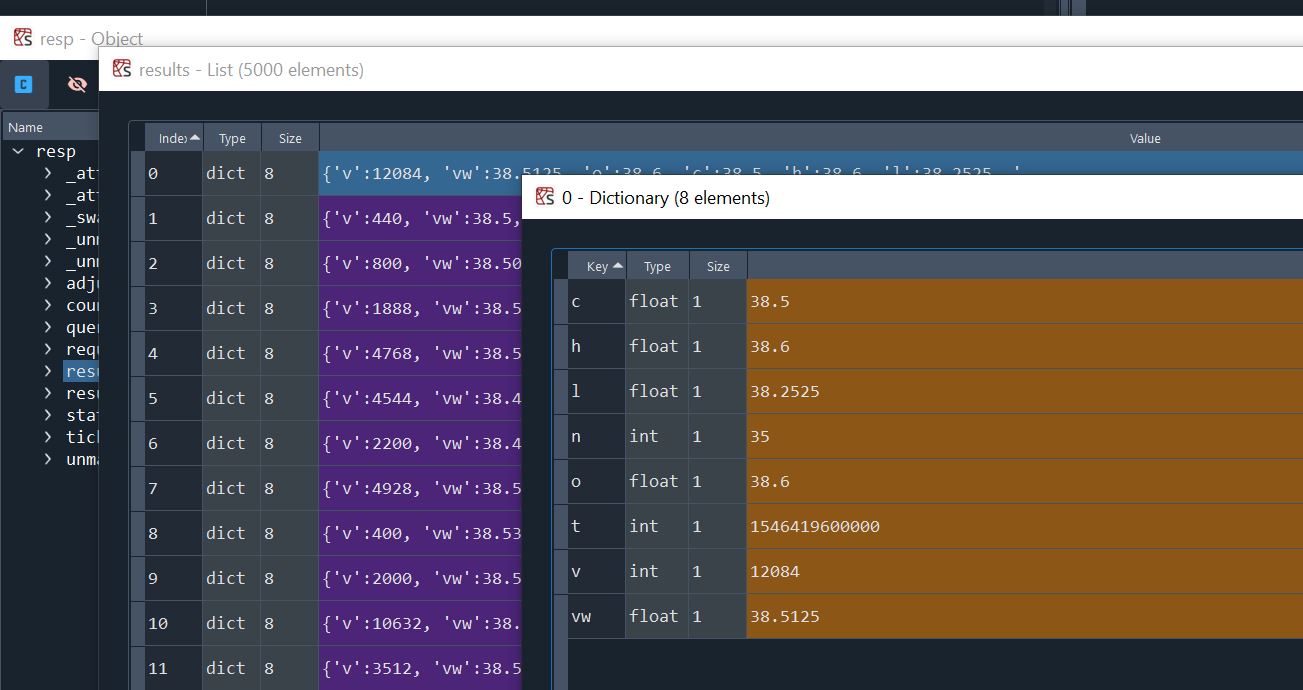Select the resp root item text
This screenshot has width=1303, height=690.
pyautogui.click(x=56, y=151)
